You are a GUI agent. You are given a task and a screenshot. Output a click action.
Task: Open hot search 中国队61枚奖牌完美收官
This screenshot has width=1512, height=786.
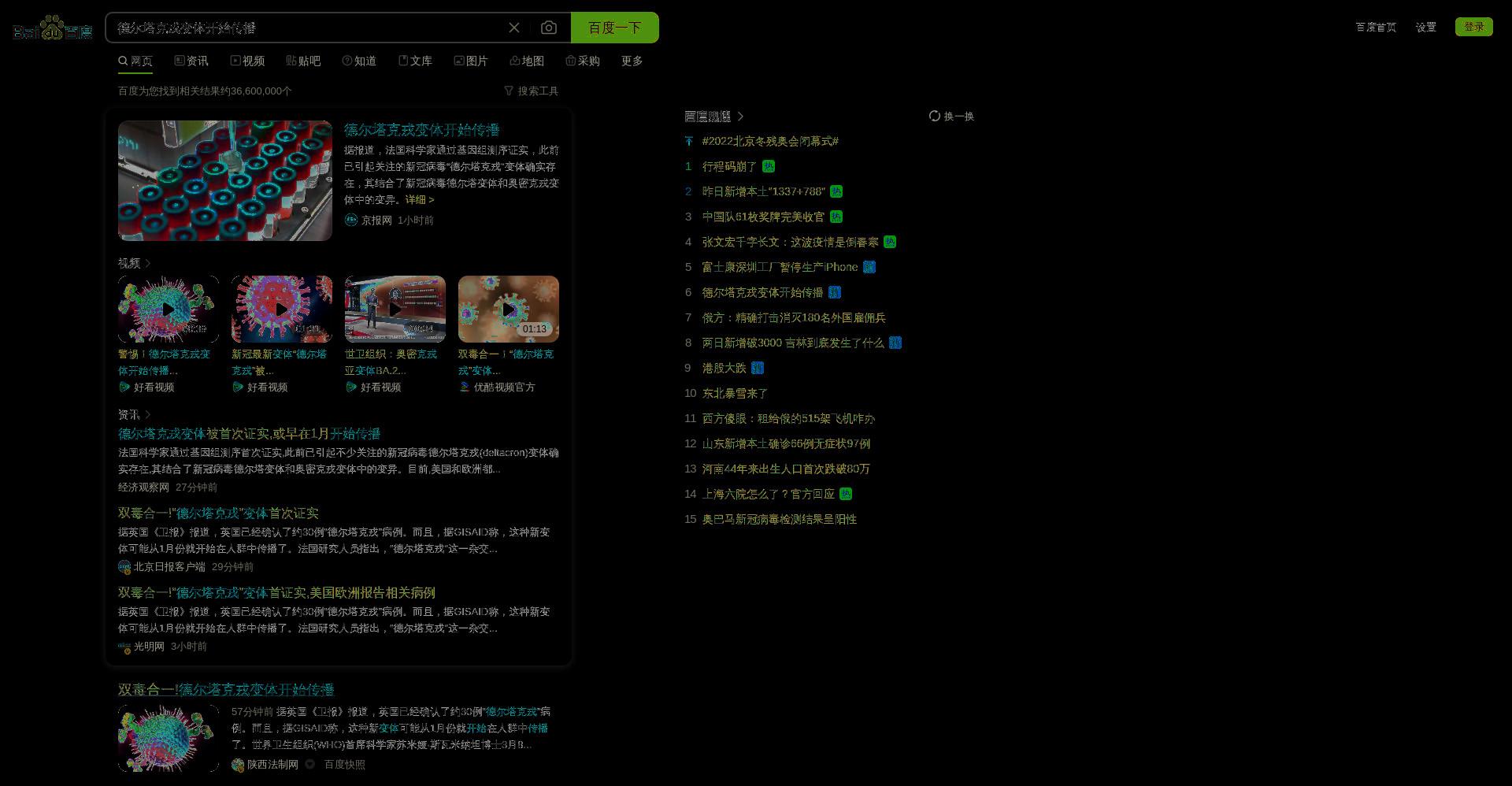(764, 217)
